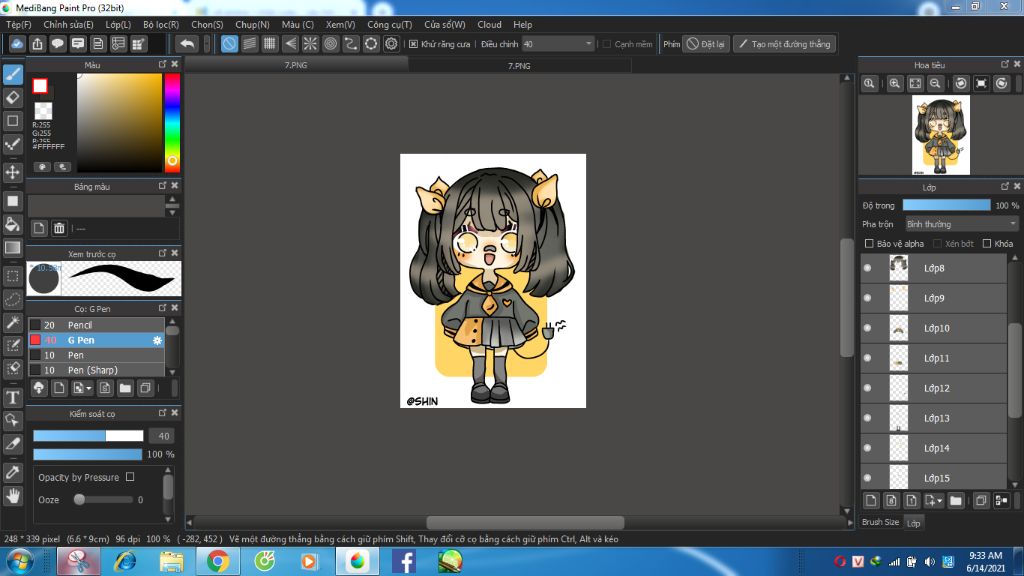Image resolution: width=1024 pixels, height=576 pixels.
Task: Enable parallel lines snap
Action: (249, 44)
